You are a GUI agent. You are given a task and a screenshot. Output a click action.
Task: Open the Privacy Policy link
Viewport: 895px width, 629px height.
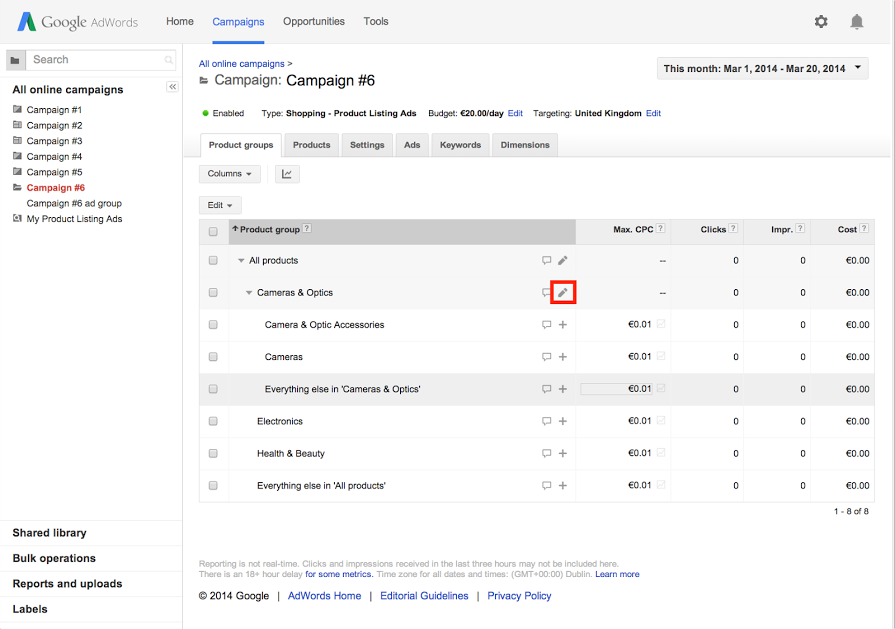click(519, 596)
